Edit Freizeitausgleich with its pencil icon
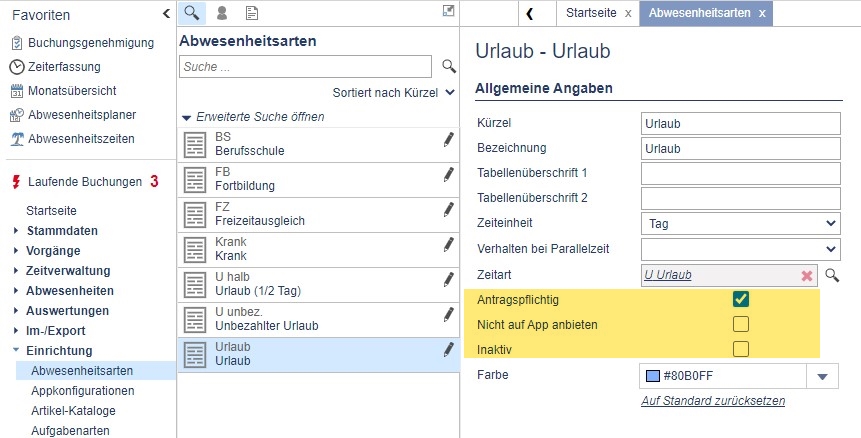Image resolution: width=861 pixels, height=438 pixels. click(x=449, y=210)
